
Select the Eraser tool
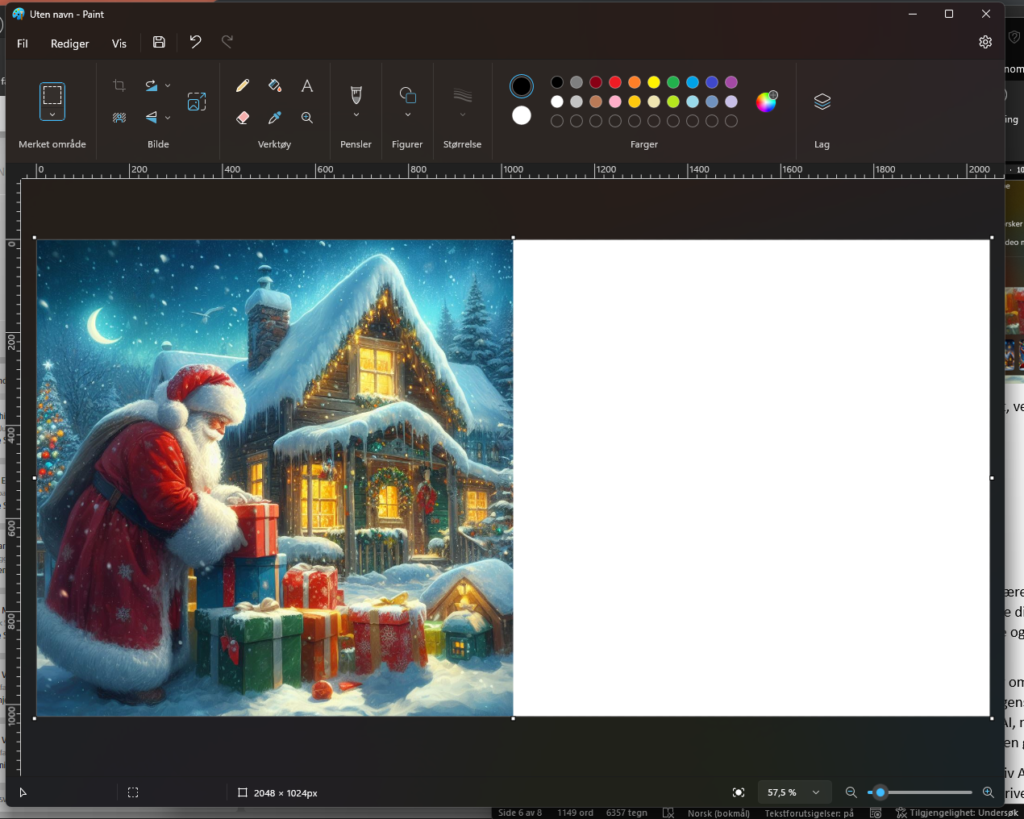coord(240,117)
